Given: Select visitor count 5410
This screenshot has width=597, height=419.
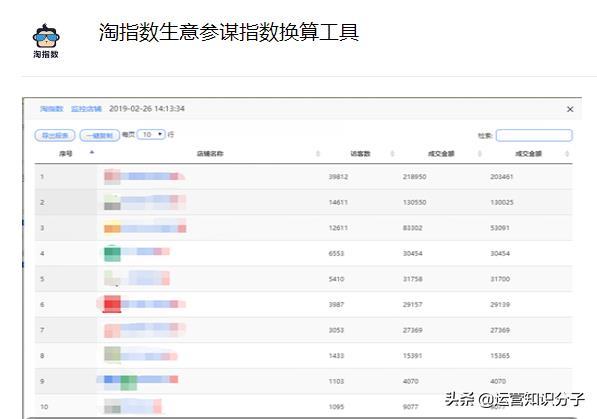Looking at the screenshot, I should click(336, 279).
